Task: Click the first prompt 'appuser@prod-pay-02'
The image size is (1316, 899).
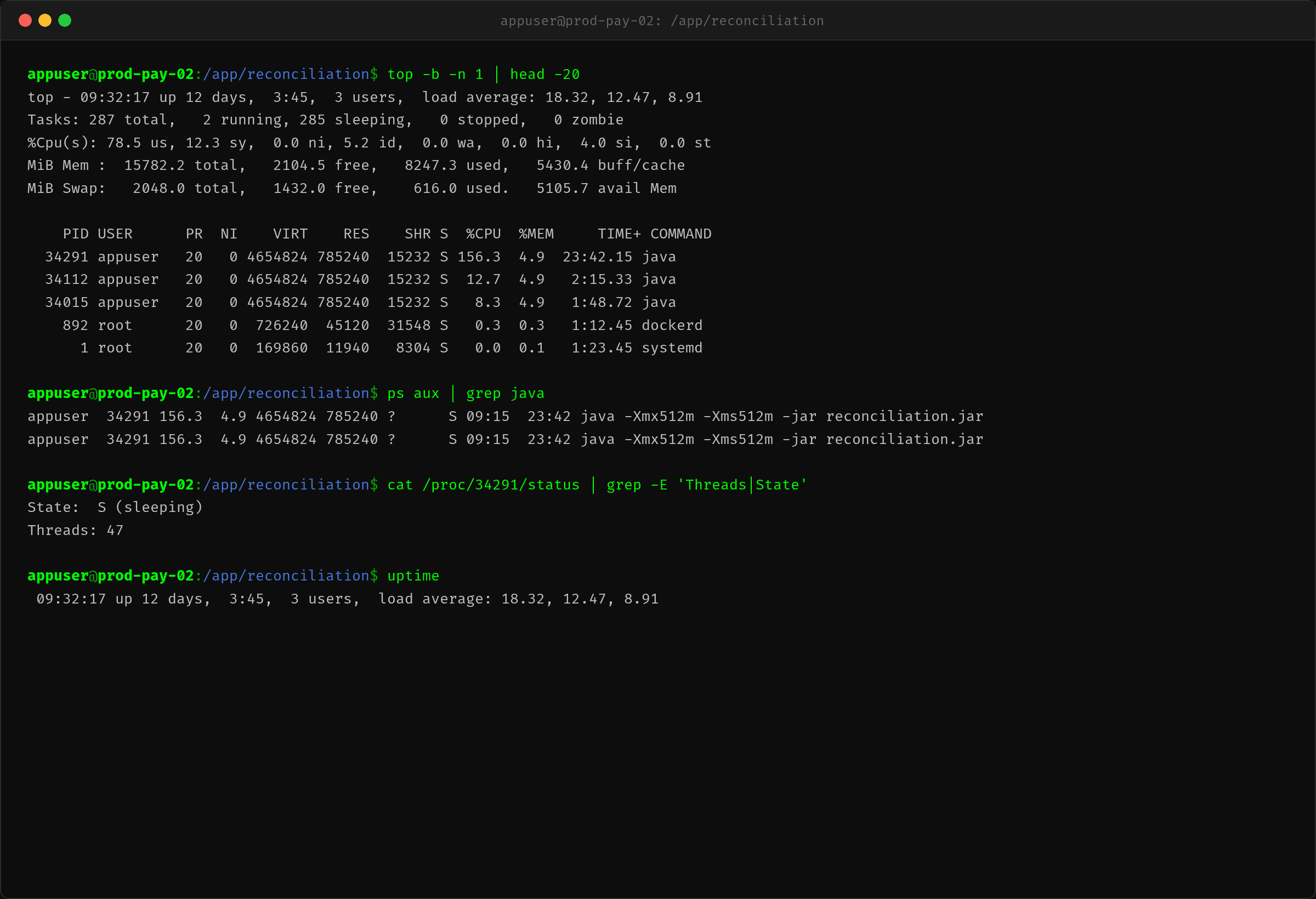Action: click(110, 74)
